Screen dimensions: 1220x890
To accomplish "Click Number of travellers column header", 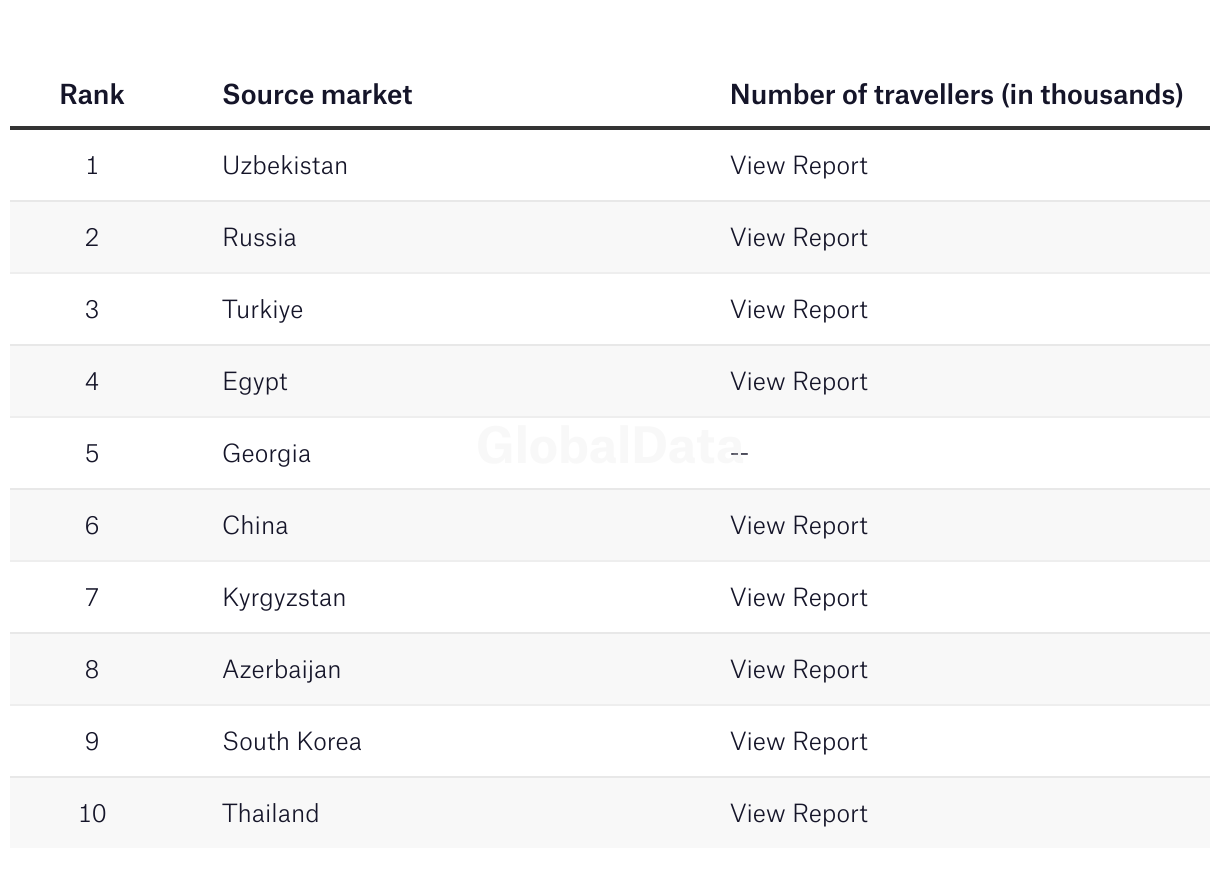I will pyautogui.click(x=956, y=95).
